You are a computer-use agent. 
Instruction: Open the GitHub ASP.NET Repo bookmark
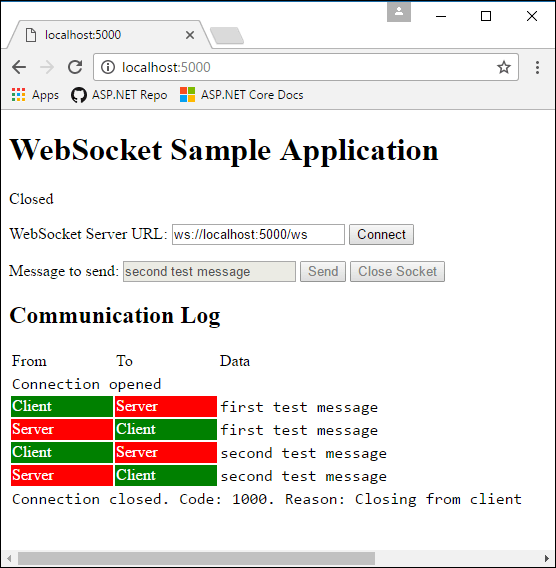coord(119,95)
